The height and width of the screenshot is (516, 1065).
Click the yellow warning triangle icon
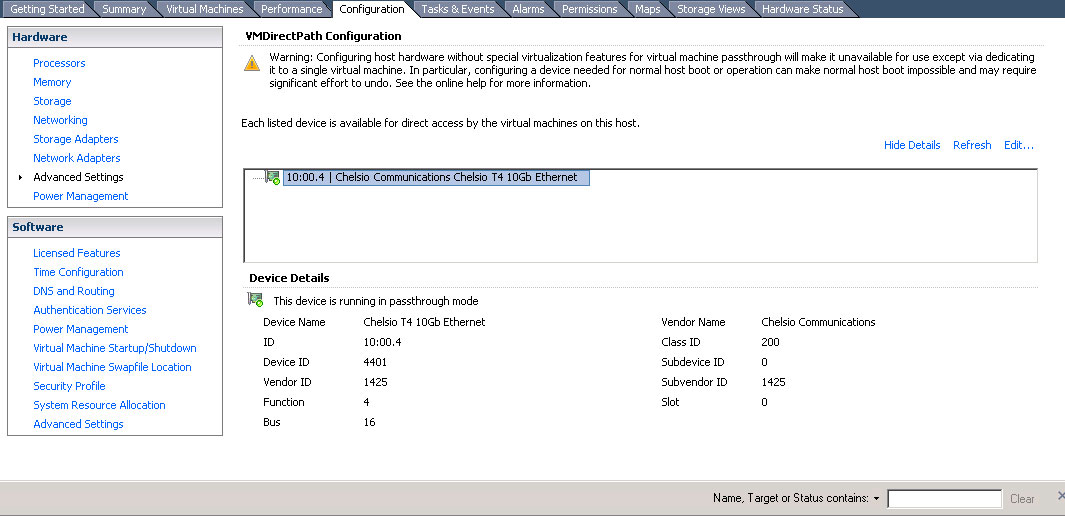tap(252, 63)
